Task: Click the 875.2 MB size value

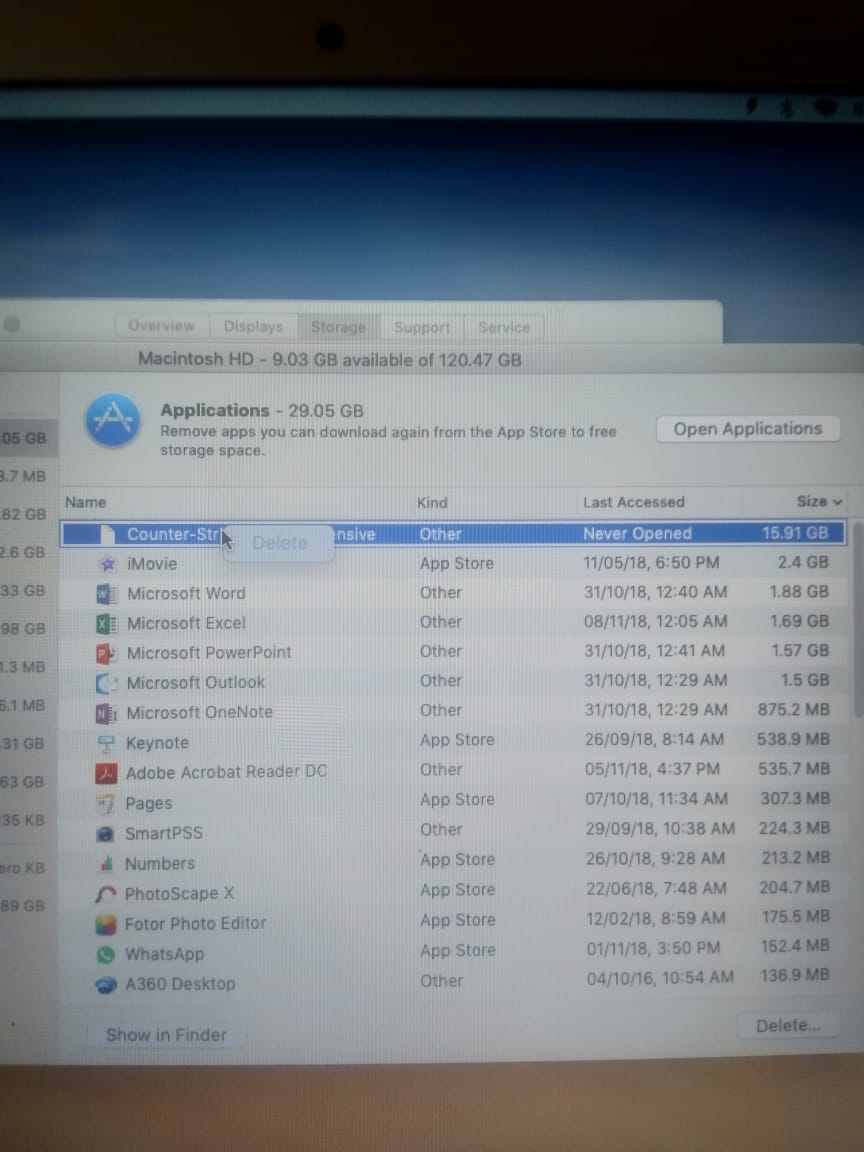Action: click(793, 710)
